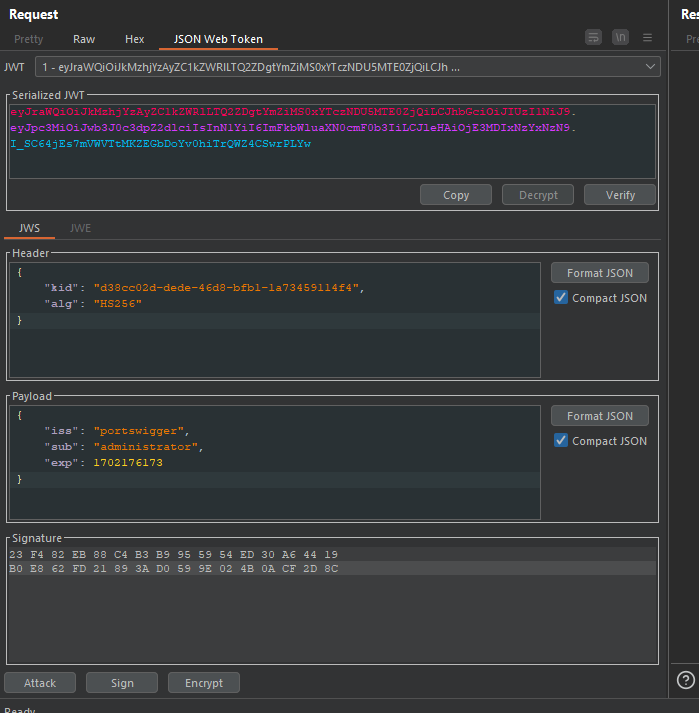Open the help question mark icon

click(686, 680)
